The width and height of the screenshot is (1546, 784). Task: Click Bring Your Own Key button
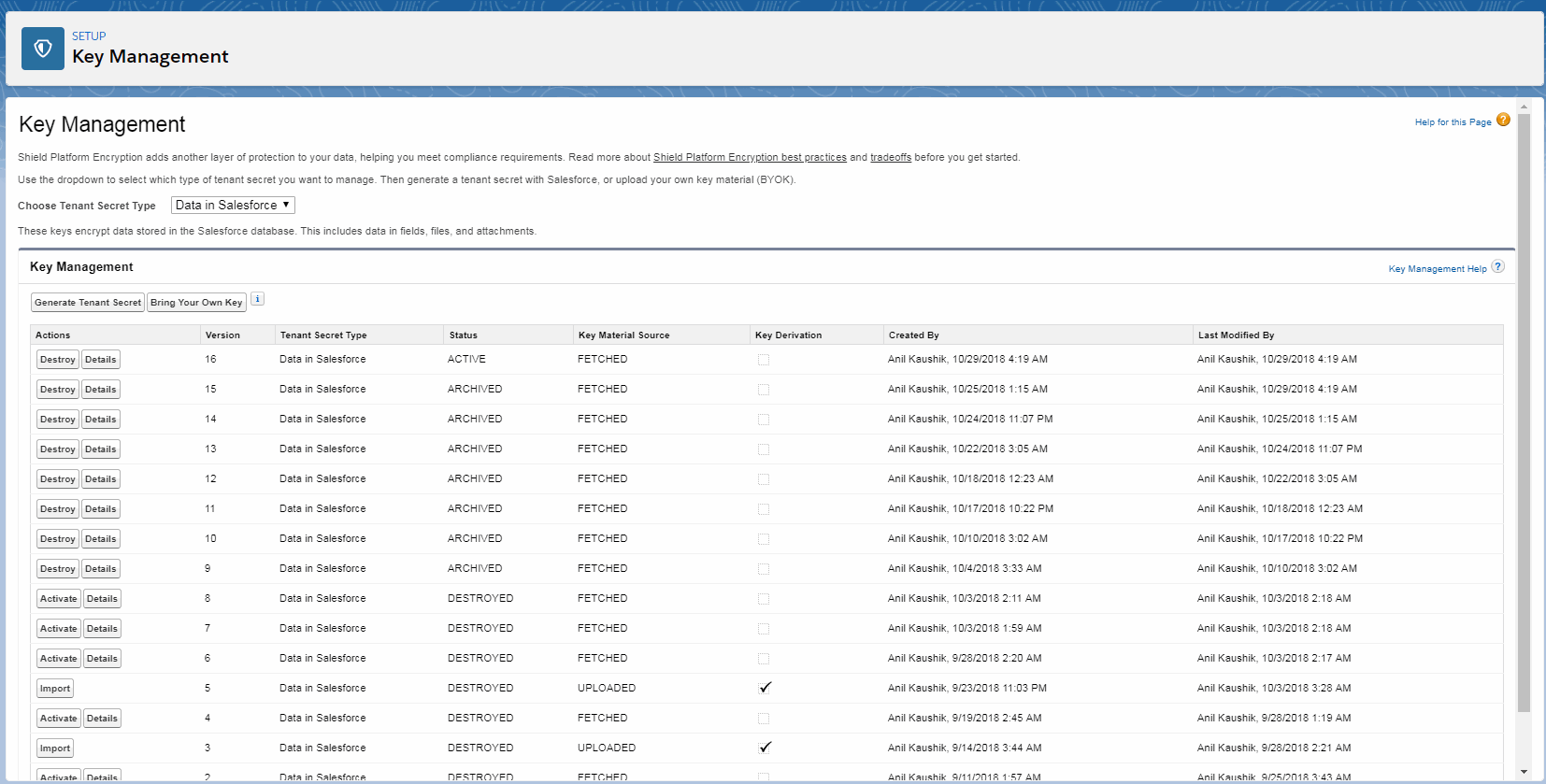[196, 303]
